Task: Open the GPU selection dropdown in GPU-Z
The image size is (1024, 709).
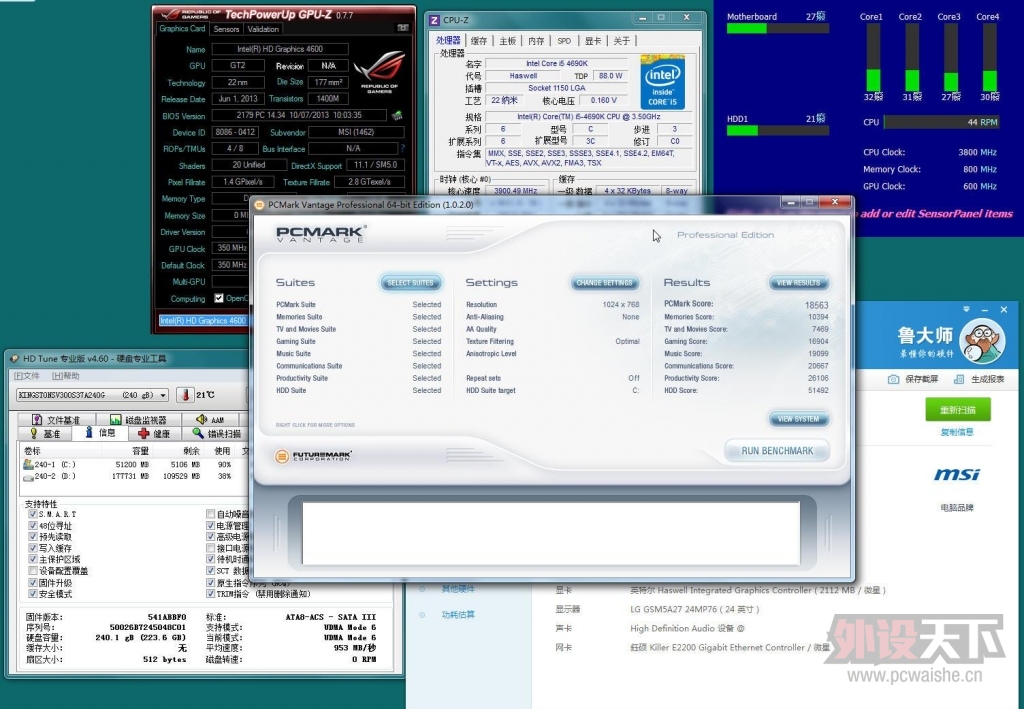Action: 203,321
